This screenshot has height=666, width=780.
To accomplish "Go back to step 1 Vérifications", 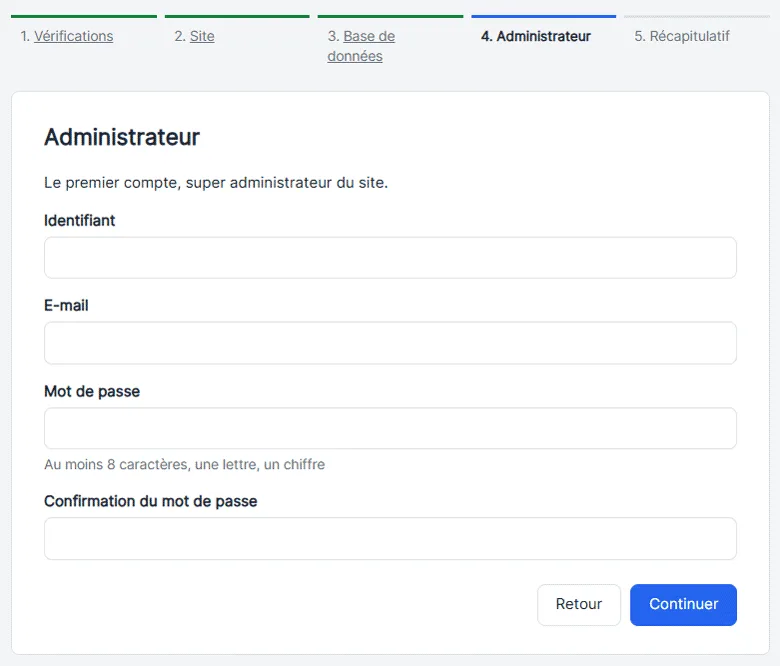I will point(74,36).
